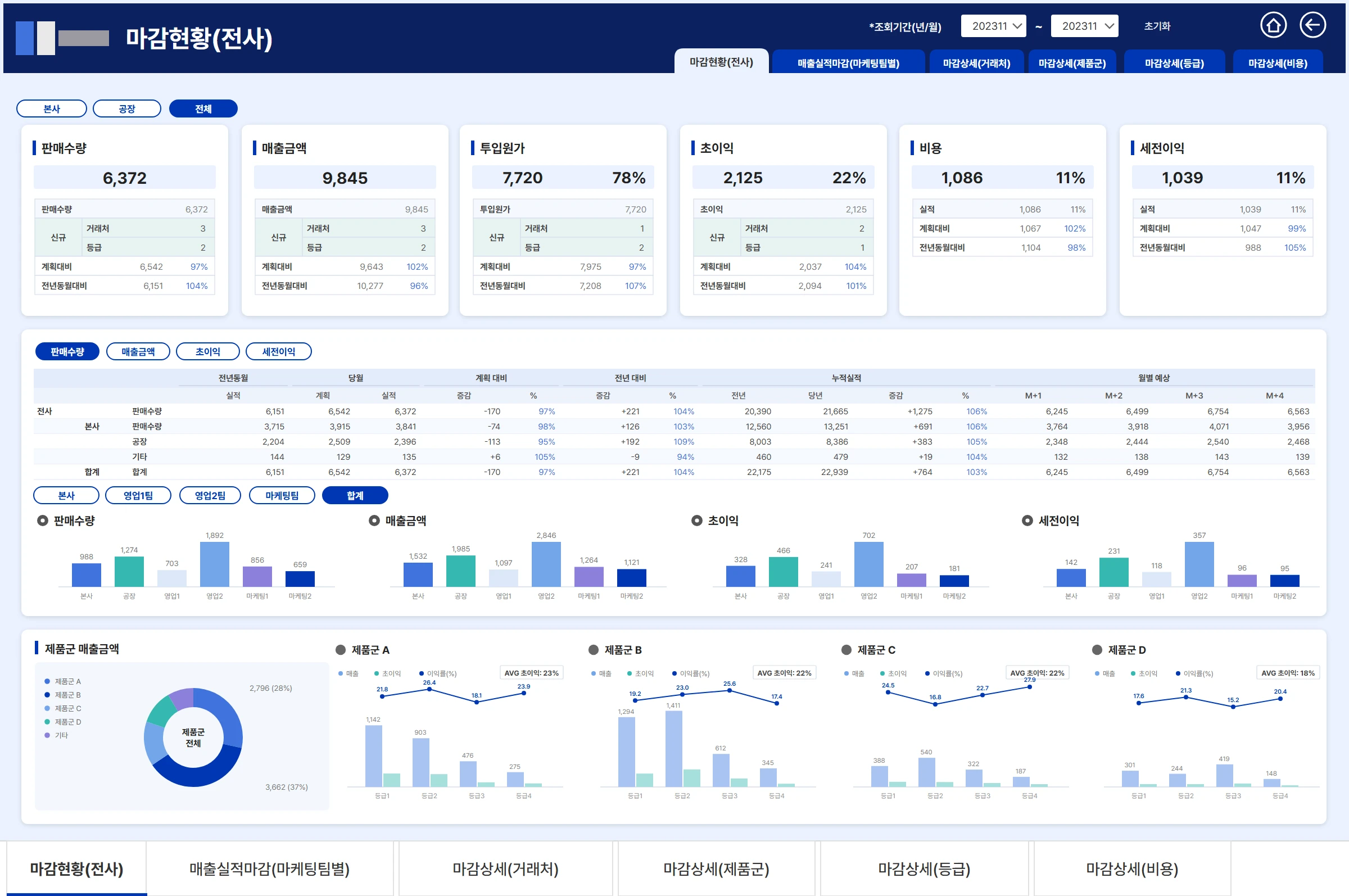The image size is (1349, 896).
Task: Click the gray circle icon beside 제품군 B
Action: tap(593, 650)
